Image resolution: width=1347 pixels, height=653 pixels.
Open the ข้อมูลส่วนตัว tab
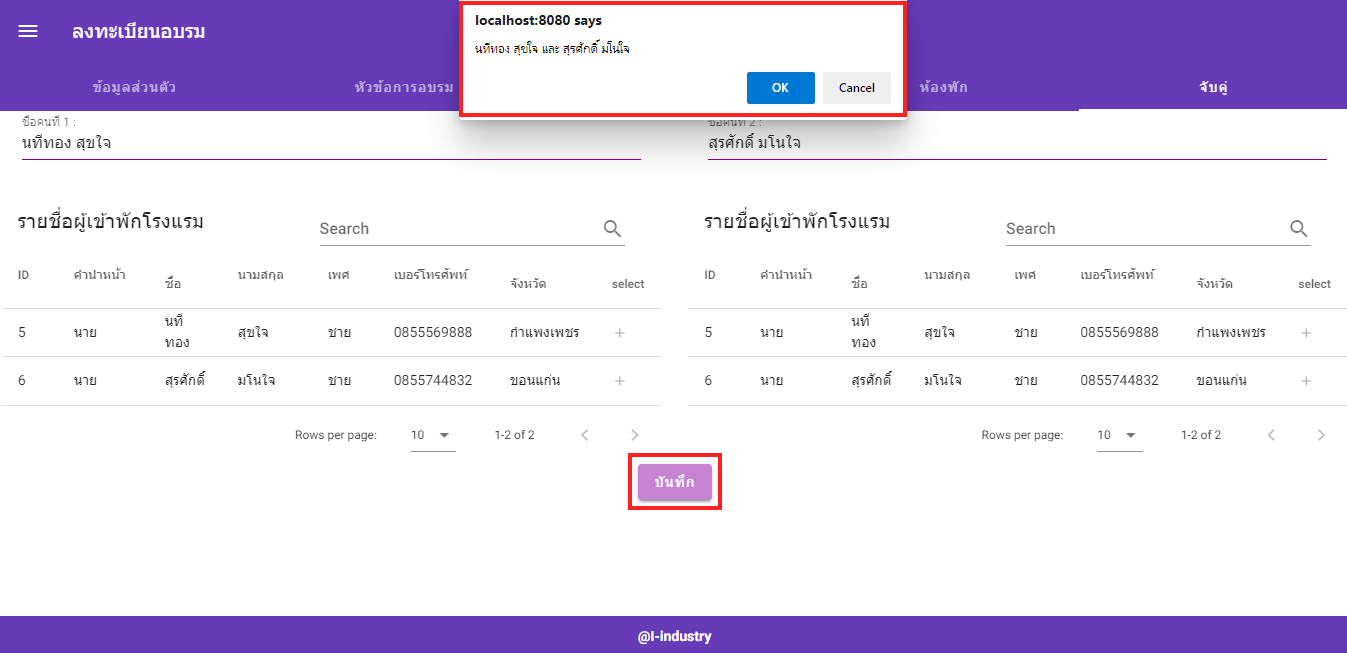pos(134,87)
